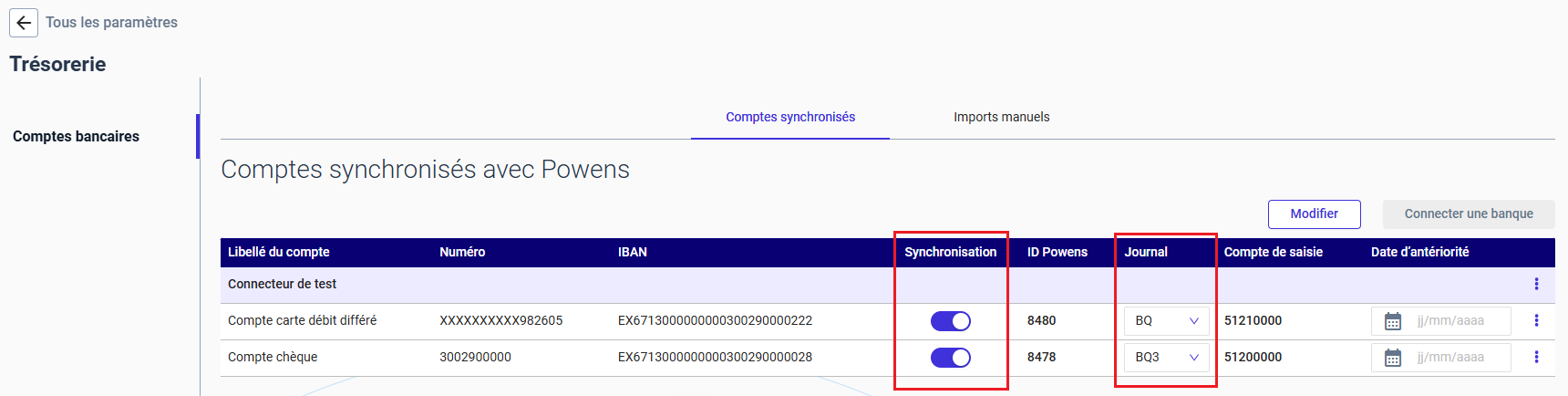Switch to the Imports manuels tab
The width and height of the screenshot is (1568, 396).
point(1002,117)
